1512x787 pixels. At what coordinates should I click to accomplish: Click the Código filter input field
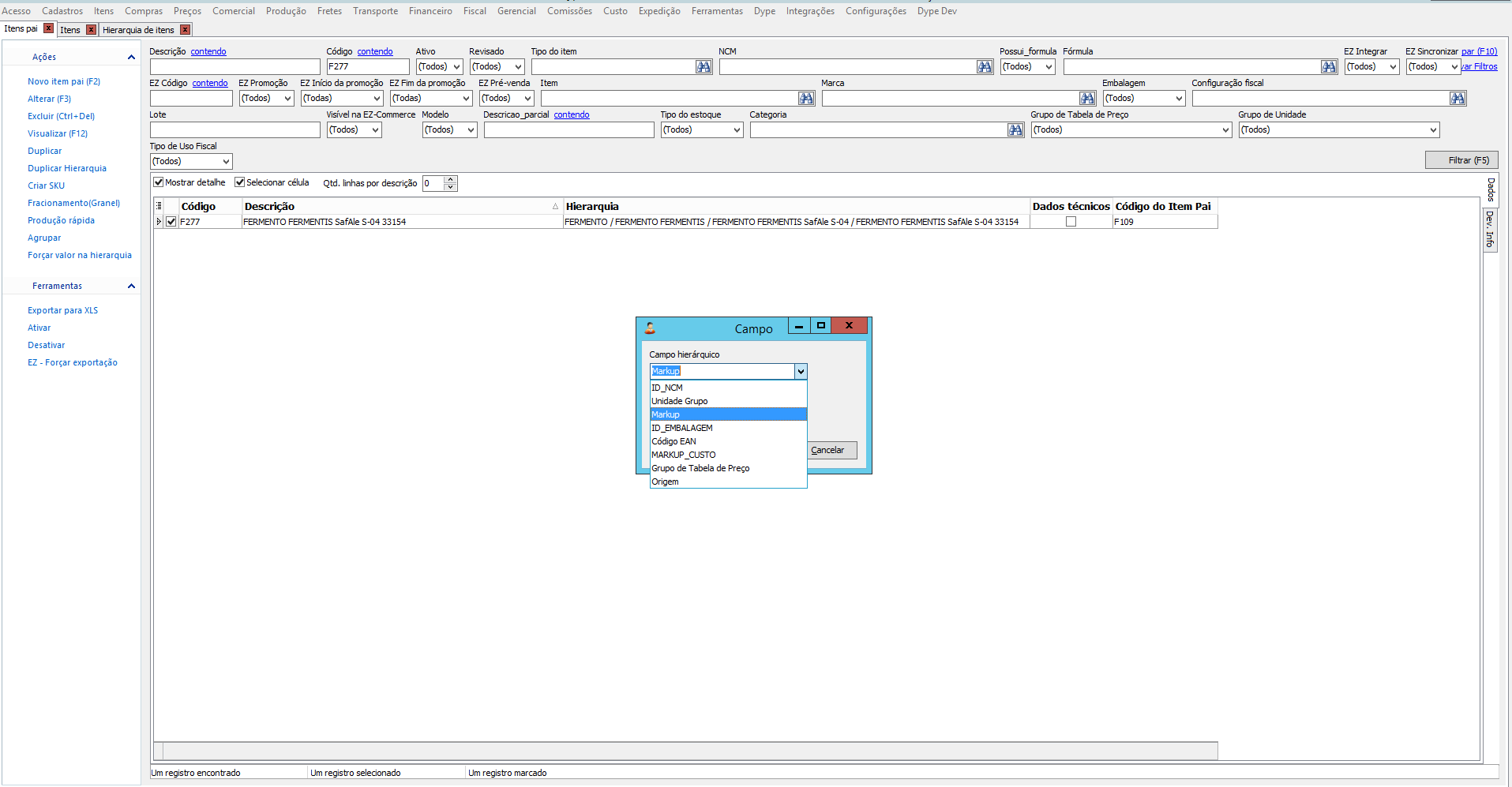click(x=368, y=67)
